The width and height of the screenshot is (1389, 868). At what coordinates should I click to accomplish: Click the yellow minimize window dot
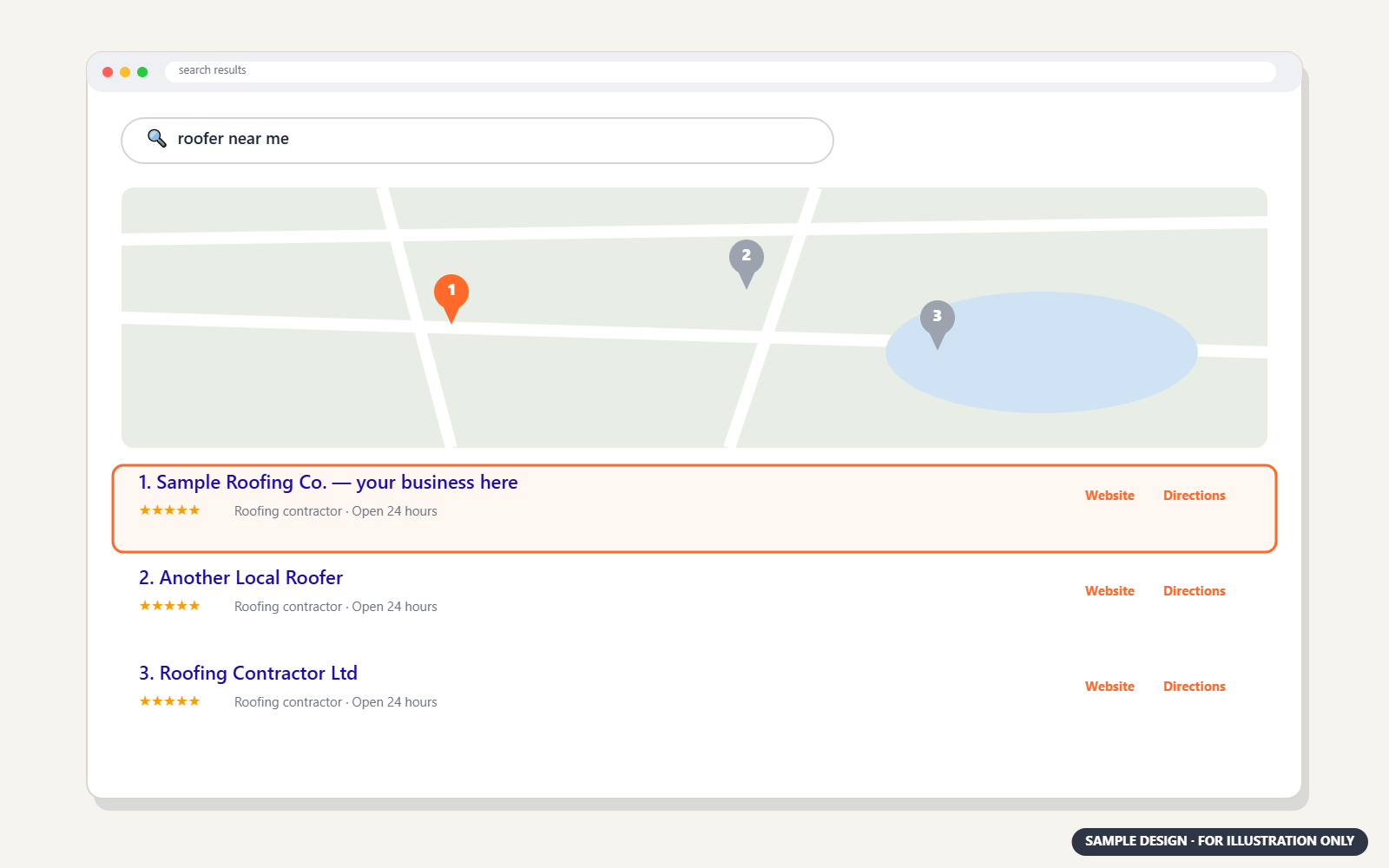point(125,72)
